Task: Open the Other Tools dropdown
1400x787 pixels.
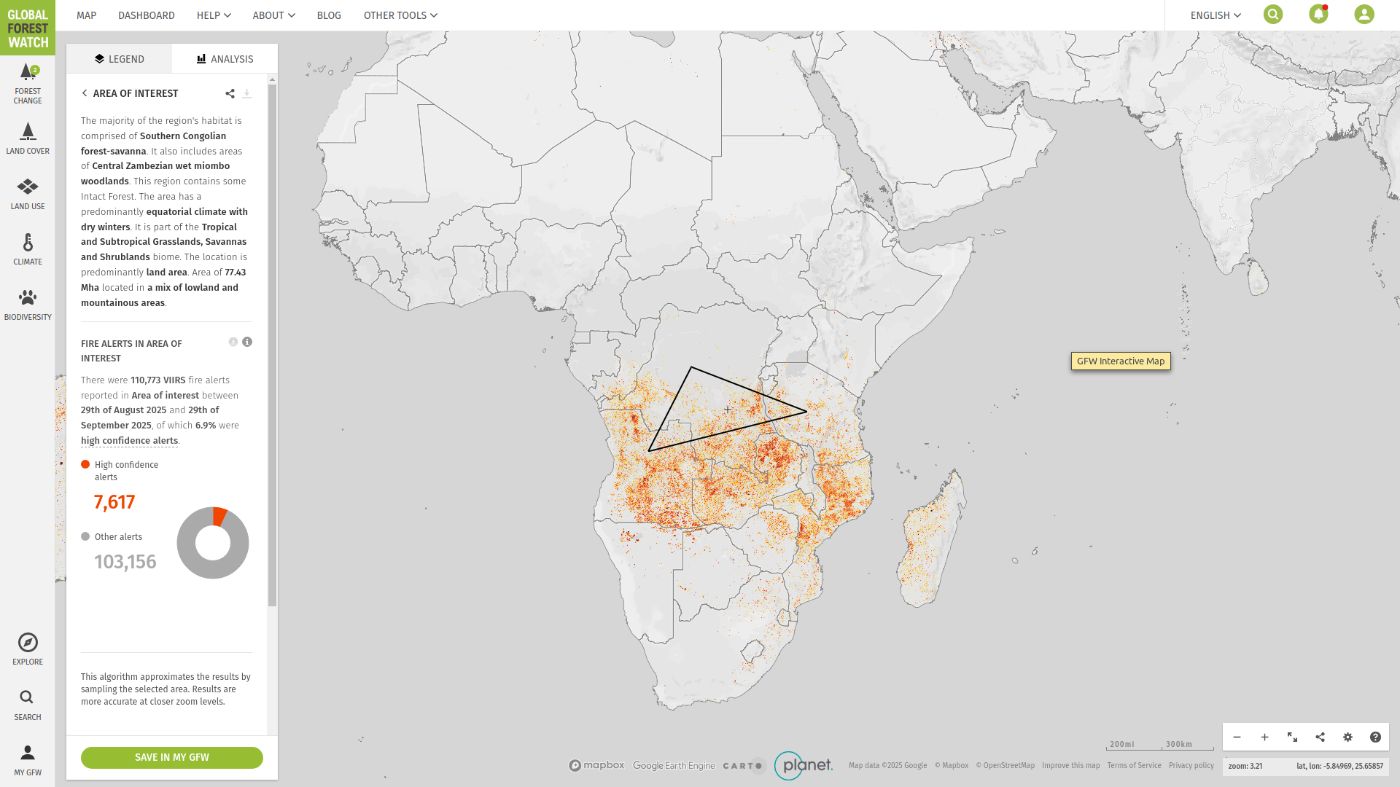Action: click(400, 15)
